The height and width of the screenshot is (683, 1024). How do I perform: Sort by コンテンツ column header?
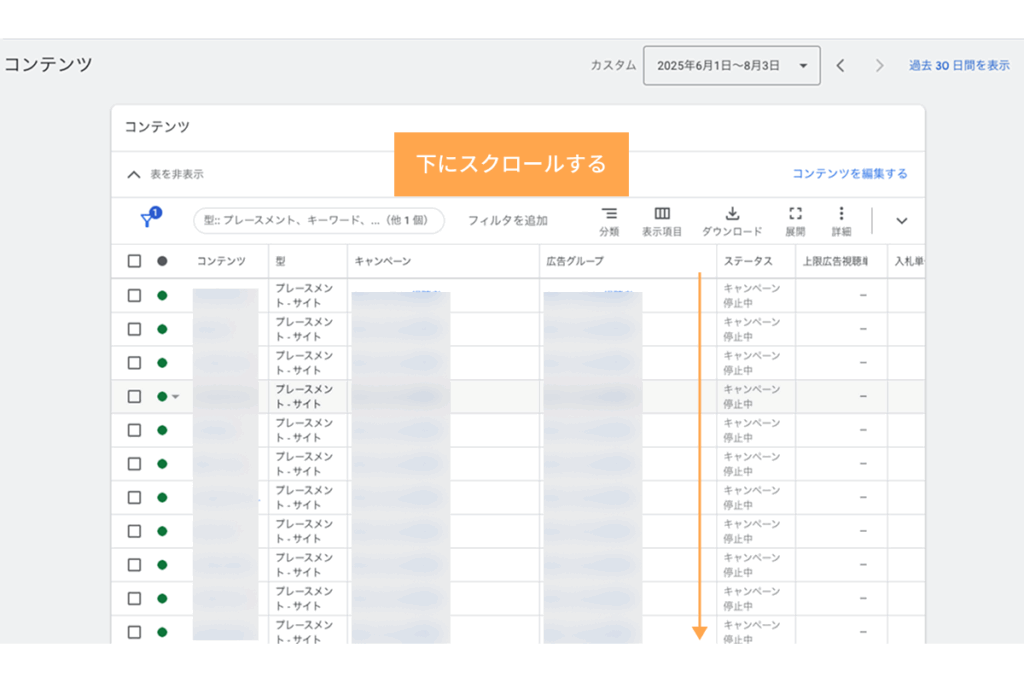[221, 261]
